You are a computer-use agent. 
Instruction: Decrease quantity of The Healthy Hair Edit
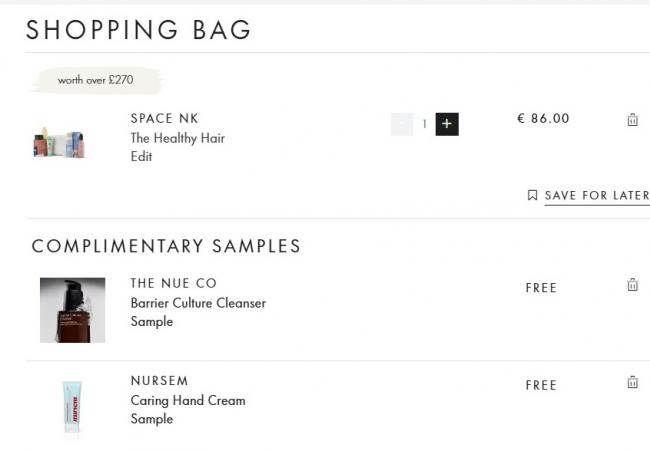(x=402, y=124)
